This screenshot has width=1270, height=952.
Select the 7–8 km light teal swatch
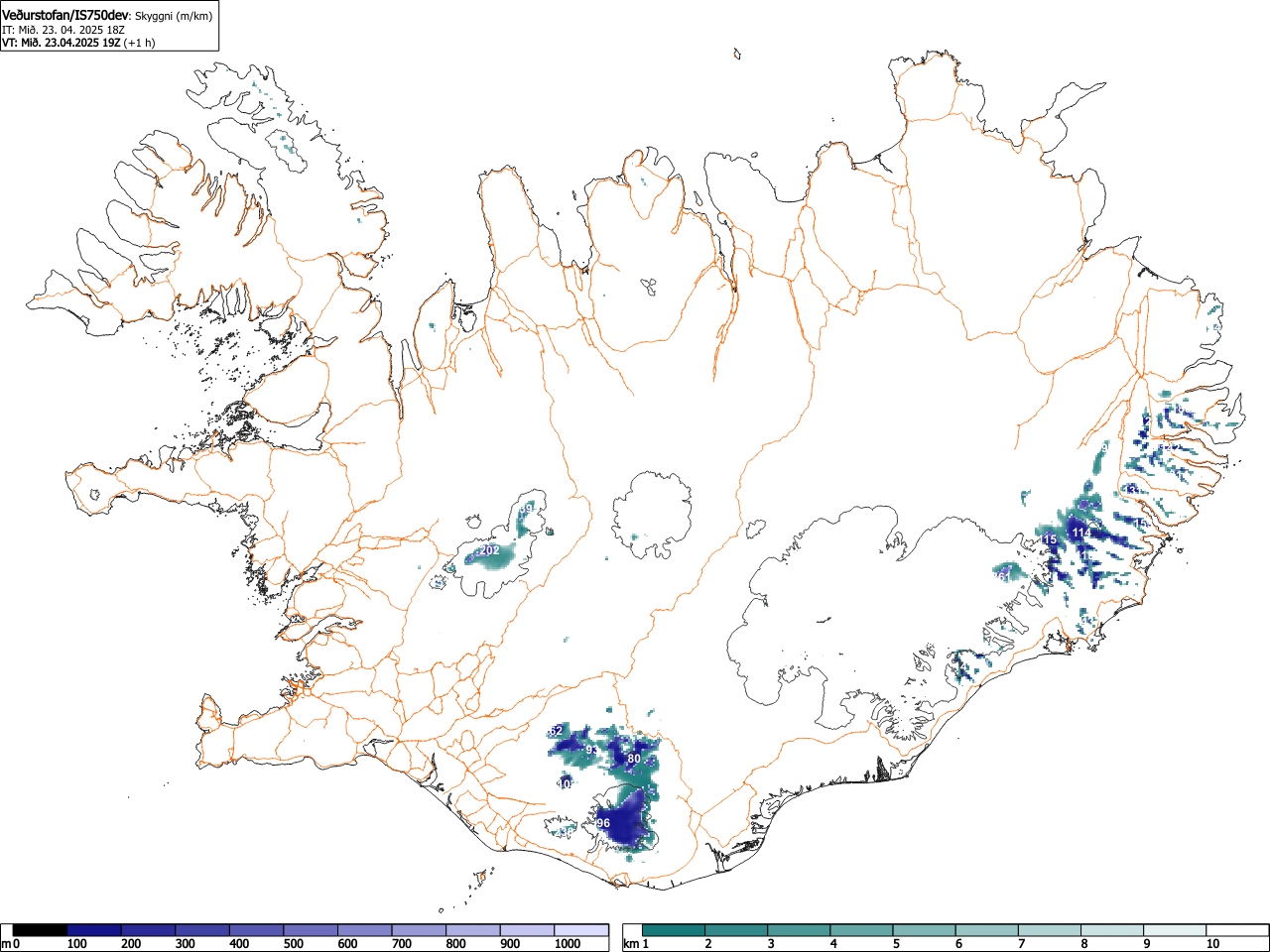point(1050,930)
